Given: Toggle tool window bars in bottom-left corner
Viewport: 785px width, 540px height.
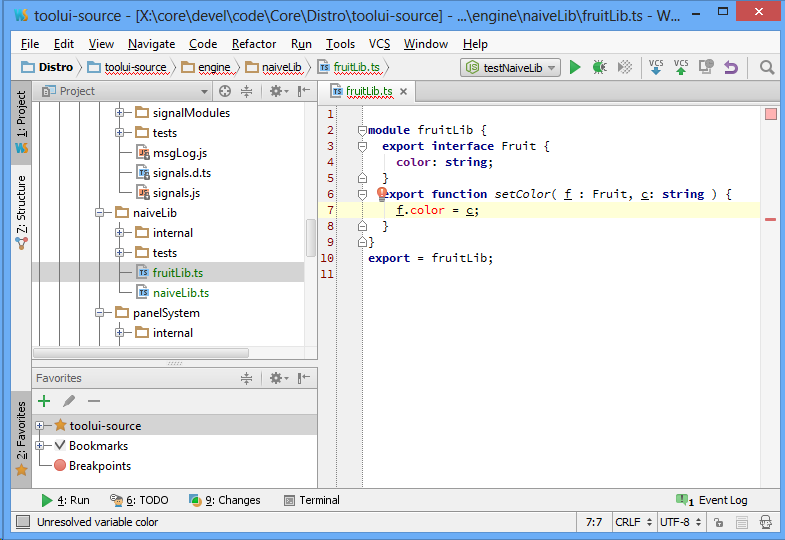Looking at the screenshot, I should (21, 522).
